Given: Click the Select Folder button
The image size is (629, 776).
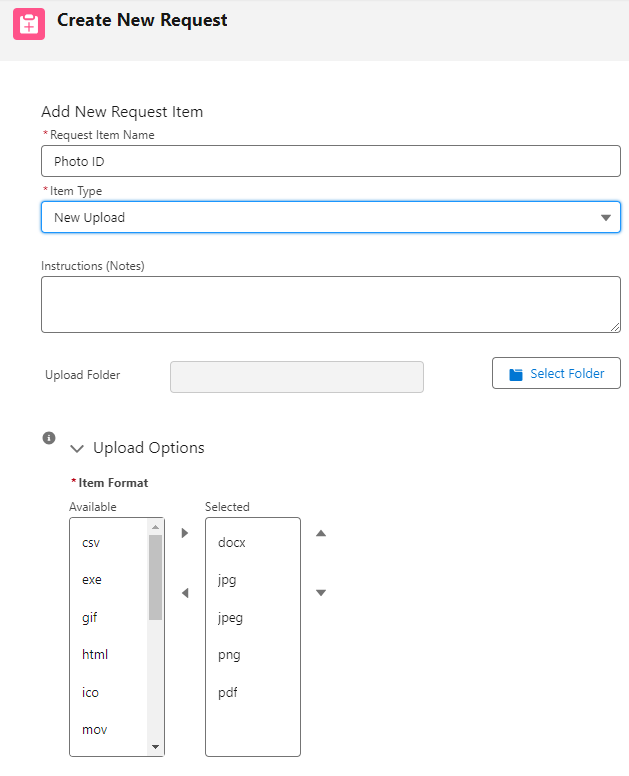Looking at the screenshot, I should (x=556, y=373).
